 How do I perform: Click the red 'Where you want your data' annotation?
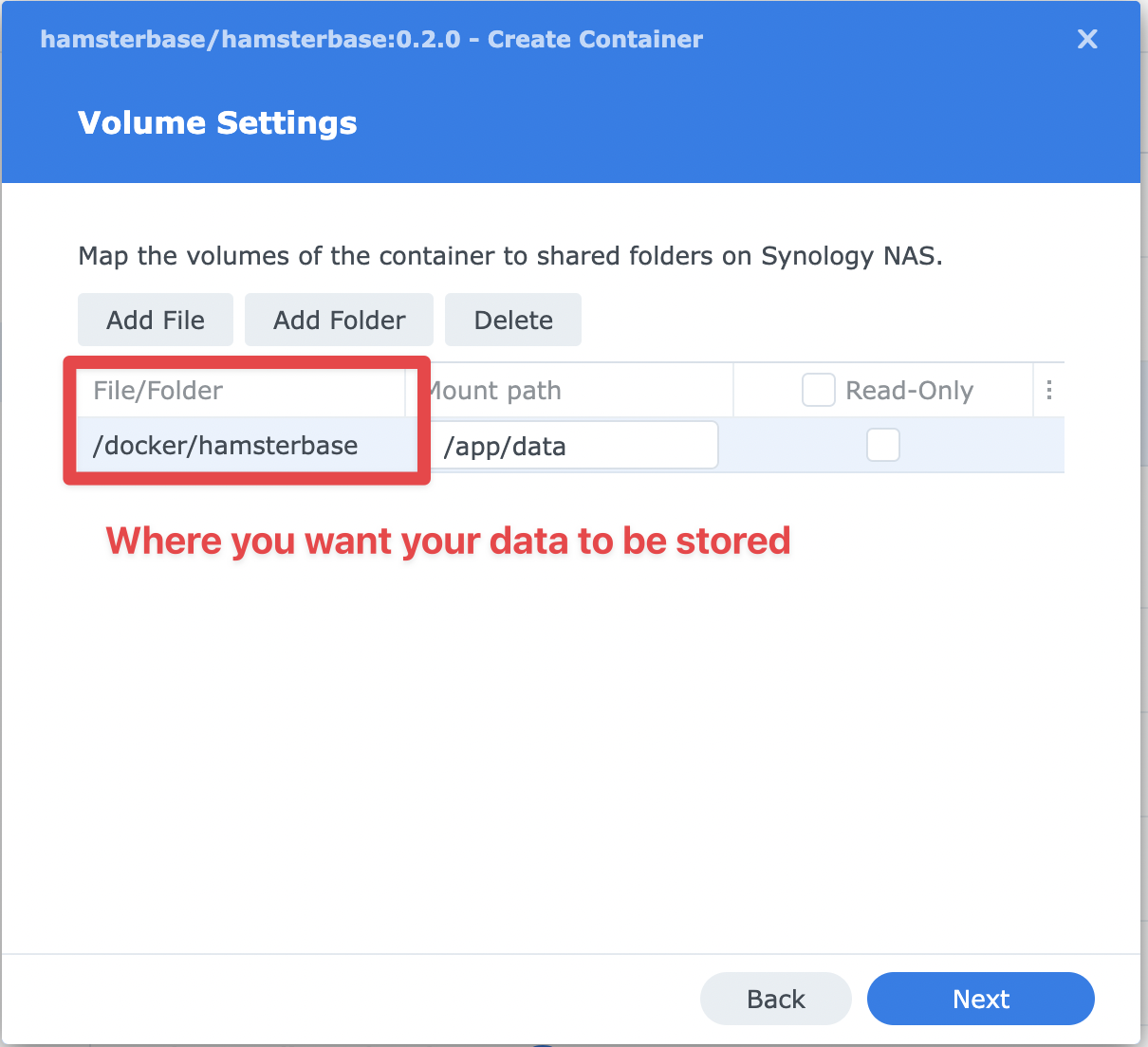point(448,541)
